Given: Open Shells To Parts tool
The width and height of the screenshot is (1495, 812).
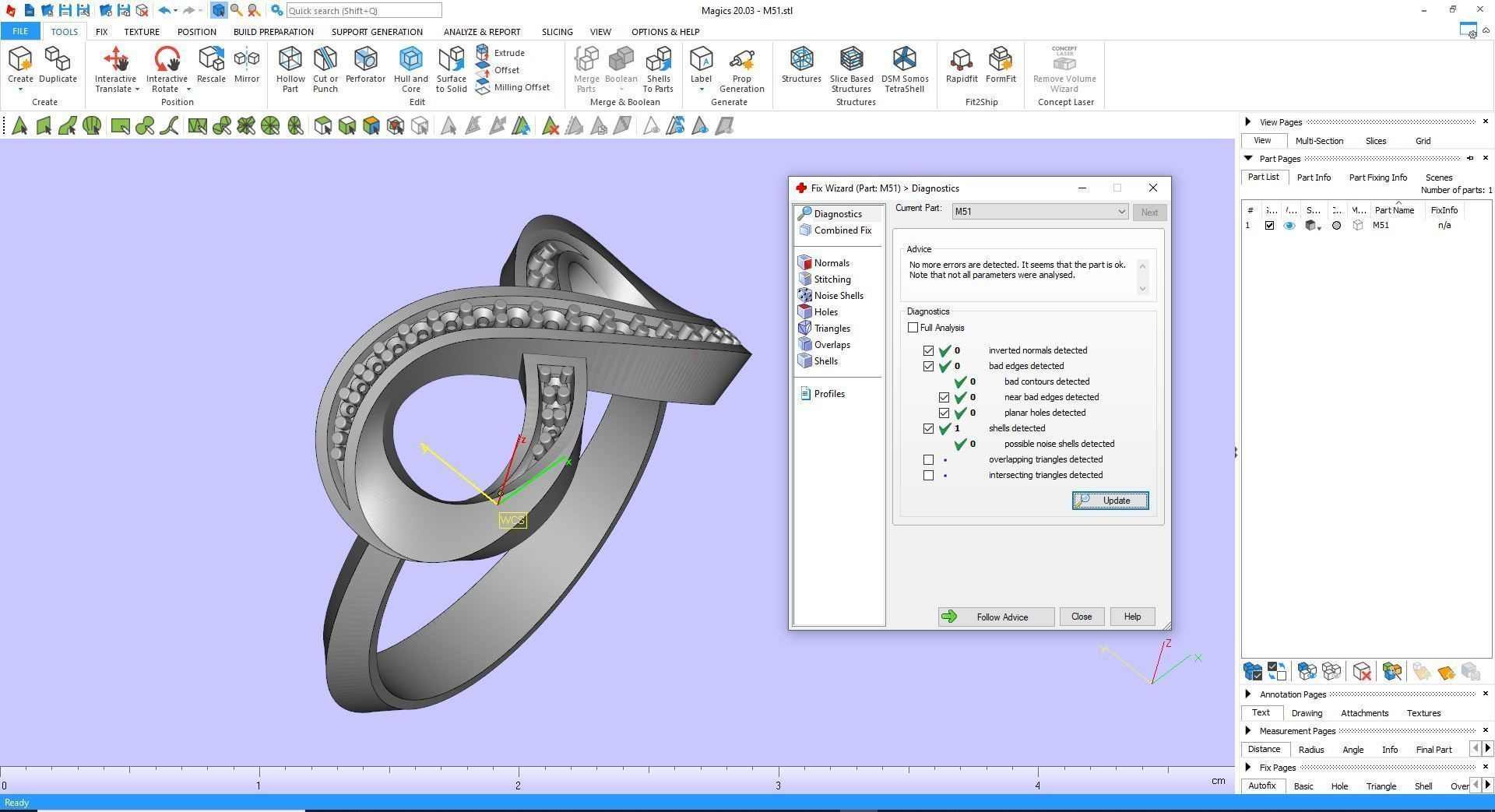Looking at the screenshot, I should [658, 69].
